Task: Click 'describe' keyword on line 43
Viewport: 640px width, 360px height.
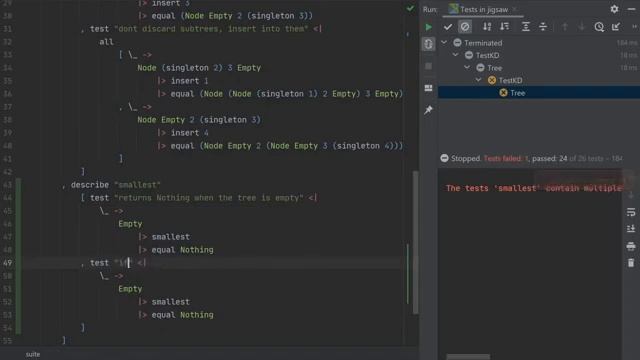Action: click(x=90, y=185)
